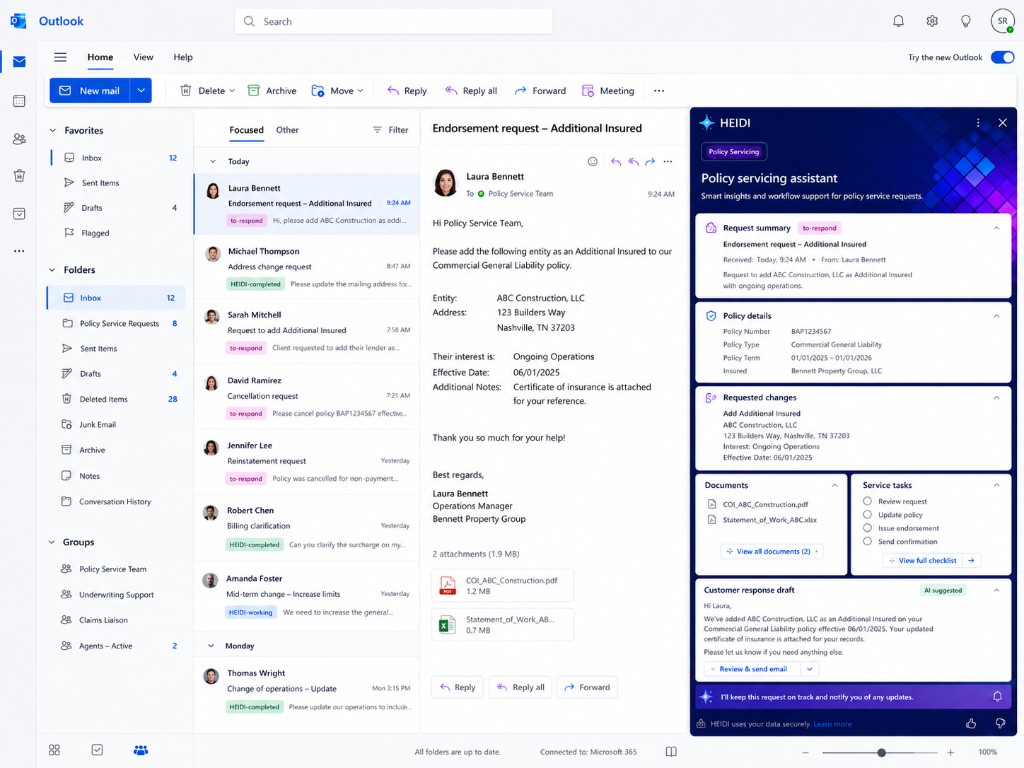
Task: Open the SR account avatar
Action: [x=1002, y=21]
